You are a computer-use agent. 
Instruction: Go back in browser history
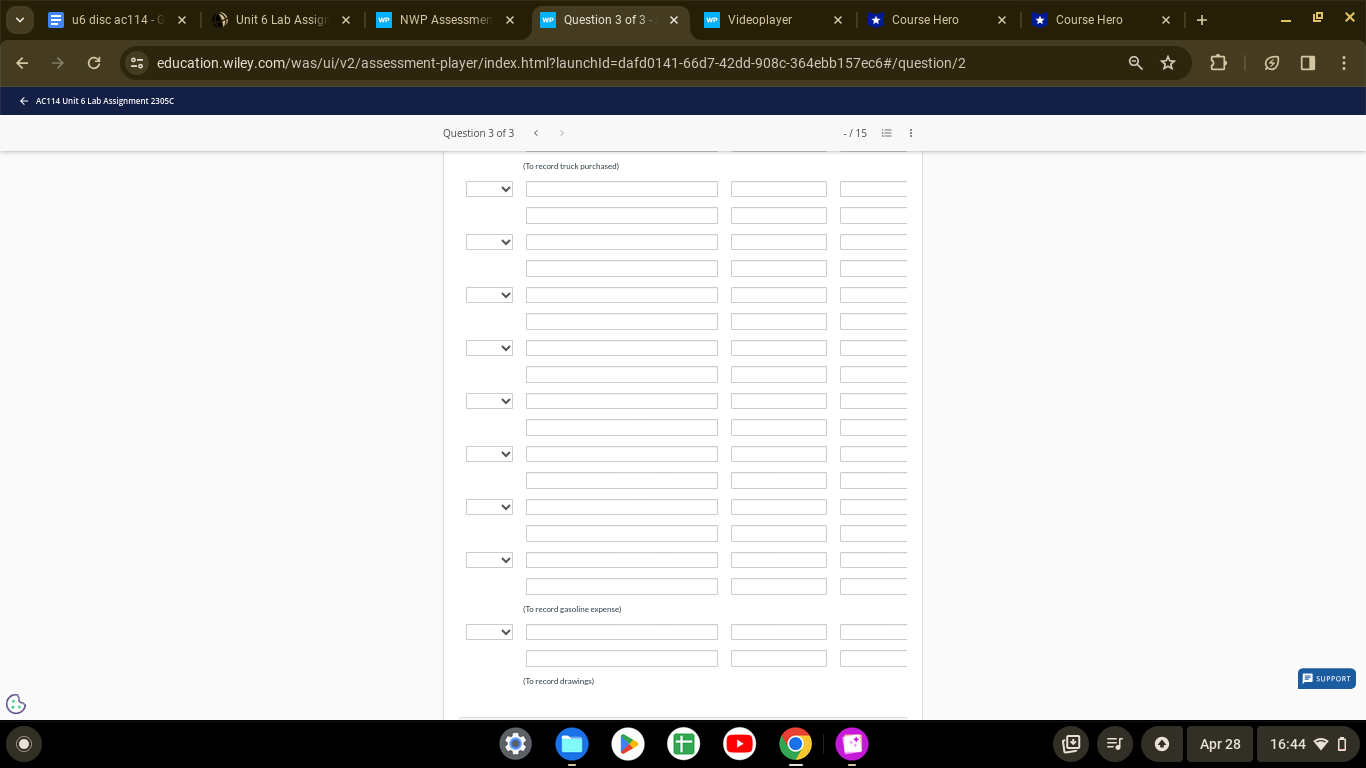22,63
